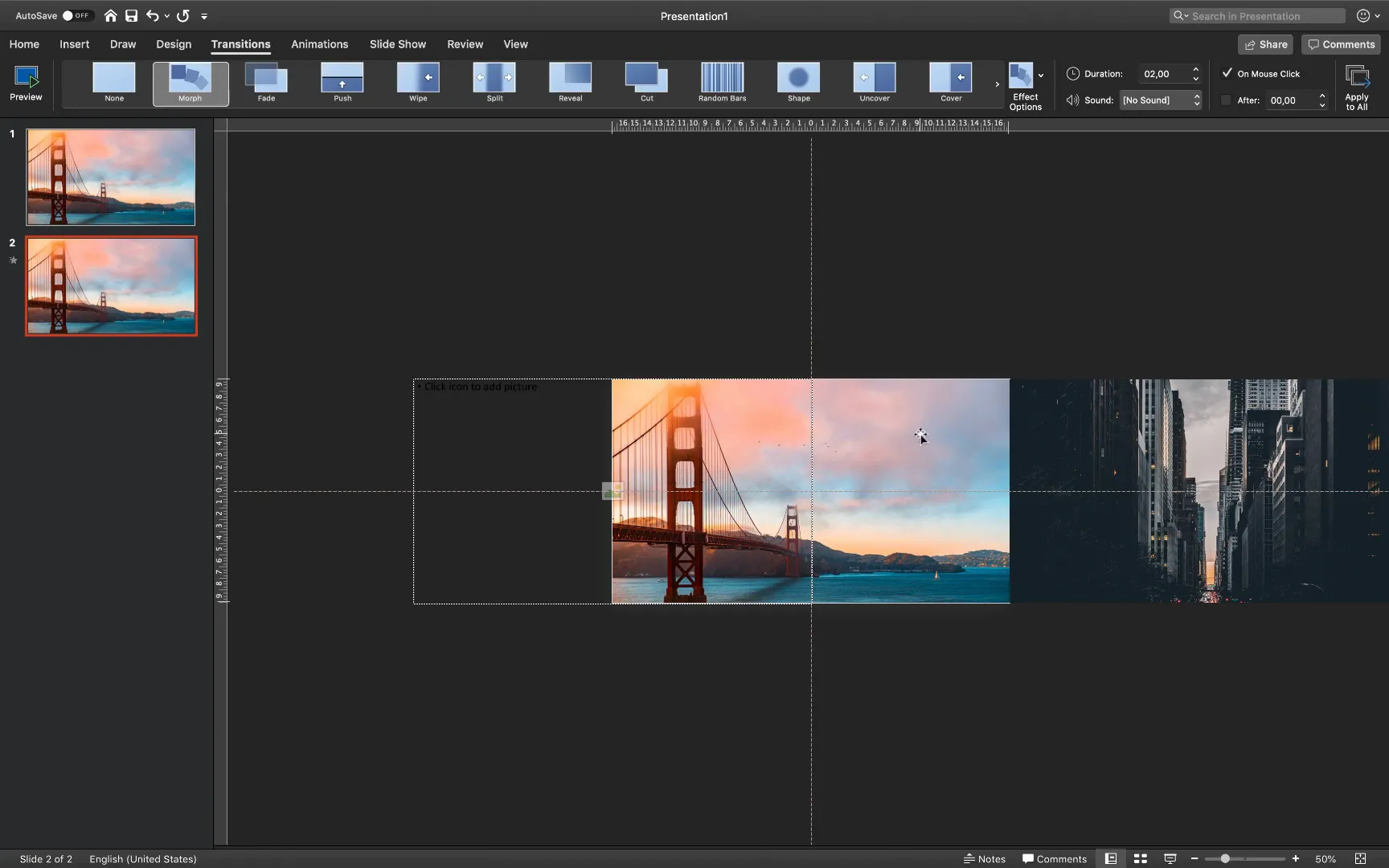Apply the Cover transition
The width and height of the screenshot is (1389, 868).
coord(951,84)
